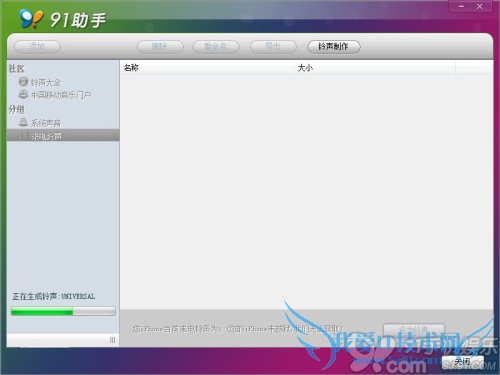Screen dimensions: 500x375
Task: Click the 中国移动音乐门户 bell icon
Action: (x=23, y=94)
